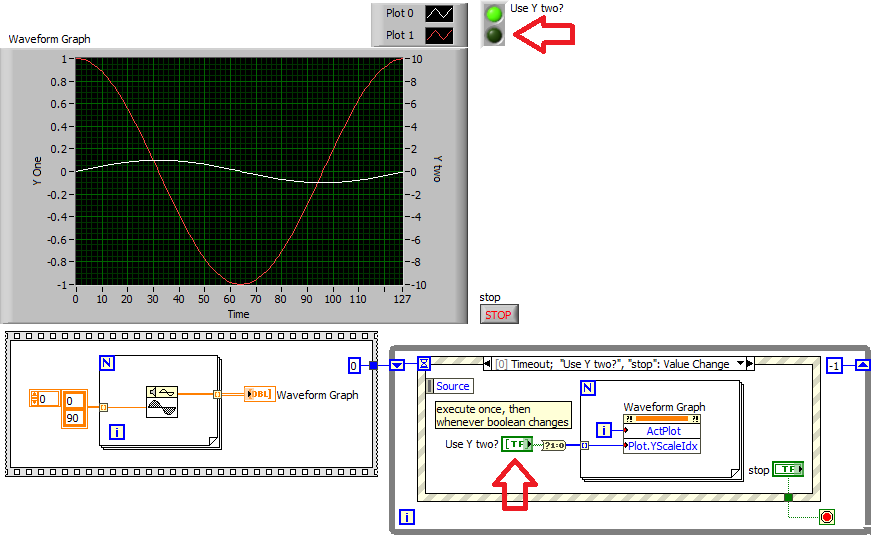
Task: Select the Plot.YScaleIdx property row
Action: coord(662,446)
